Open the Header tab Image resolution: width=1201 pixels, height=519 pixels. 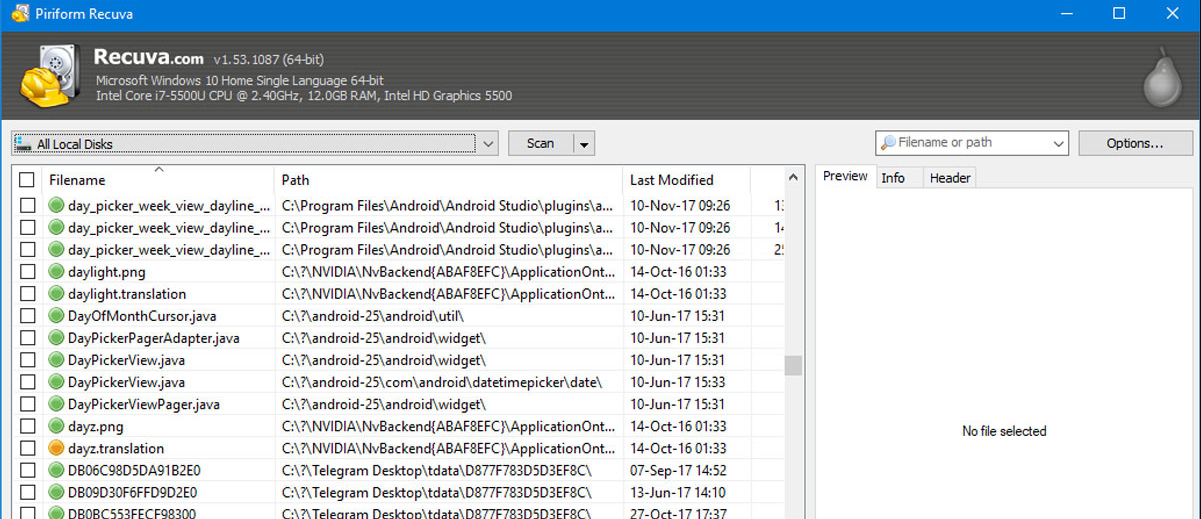(x=949, y=178)
